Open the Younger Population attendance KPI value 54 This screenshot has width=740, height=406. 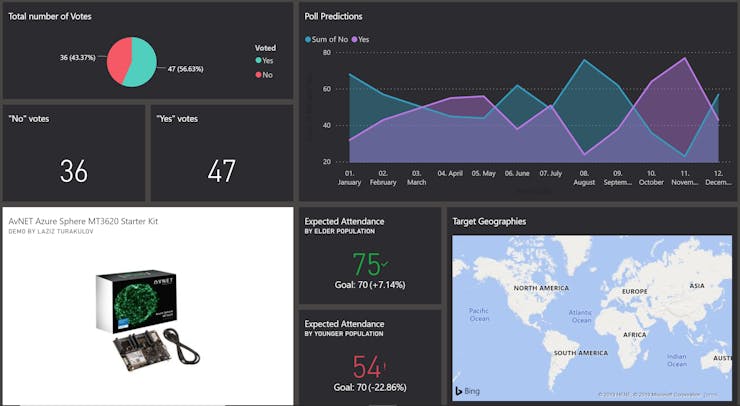point(367,366)
